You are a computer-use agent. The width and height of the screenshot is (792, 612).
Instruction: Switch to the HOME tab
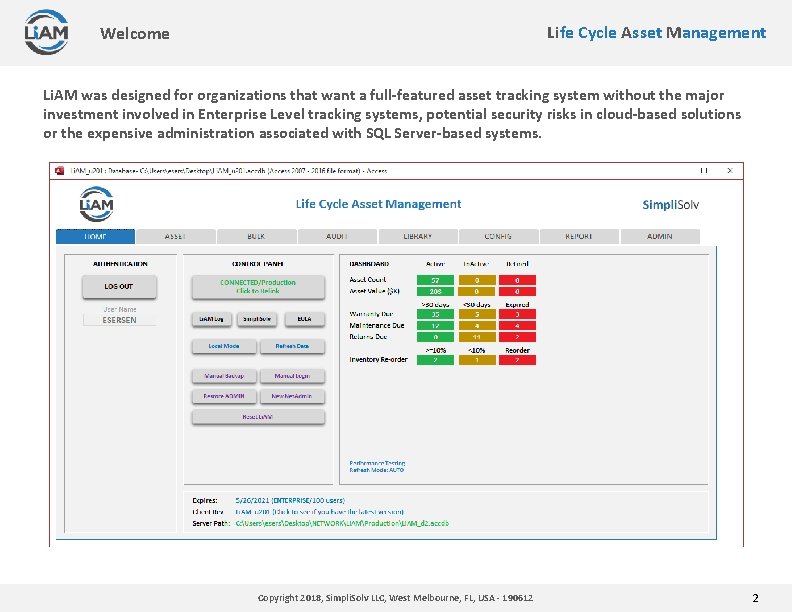tap(95, 236)
